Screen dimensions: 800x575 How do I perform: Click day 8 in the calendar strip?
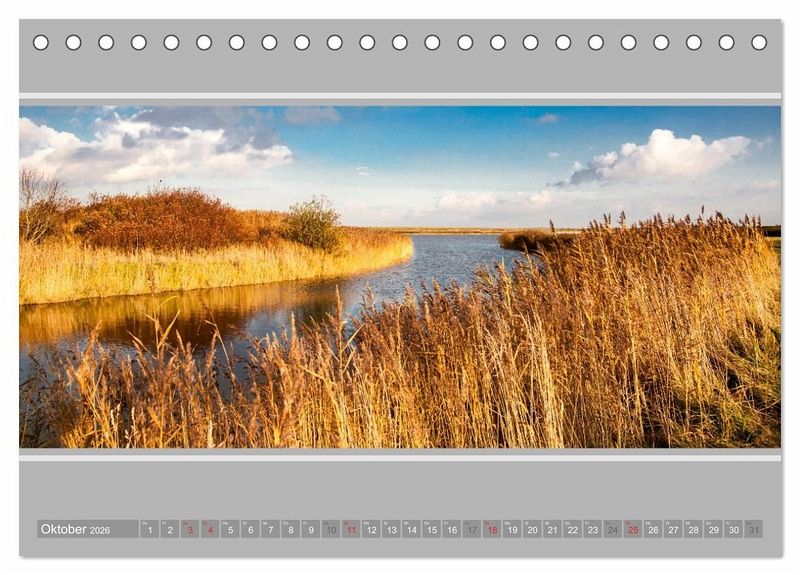tap(291, 529)
